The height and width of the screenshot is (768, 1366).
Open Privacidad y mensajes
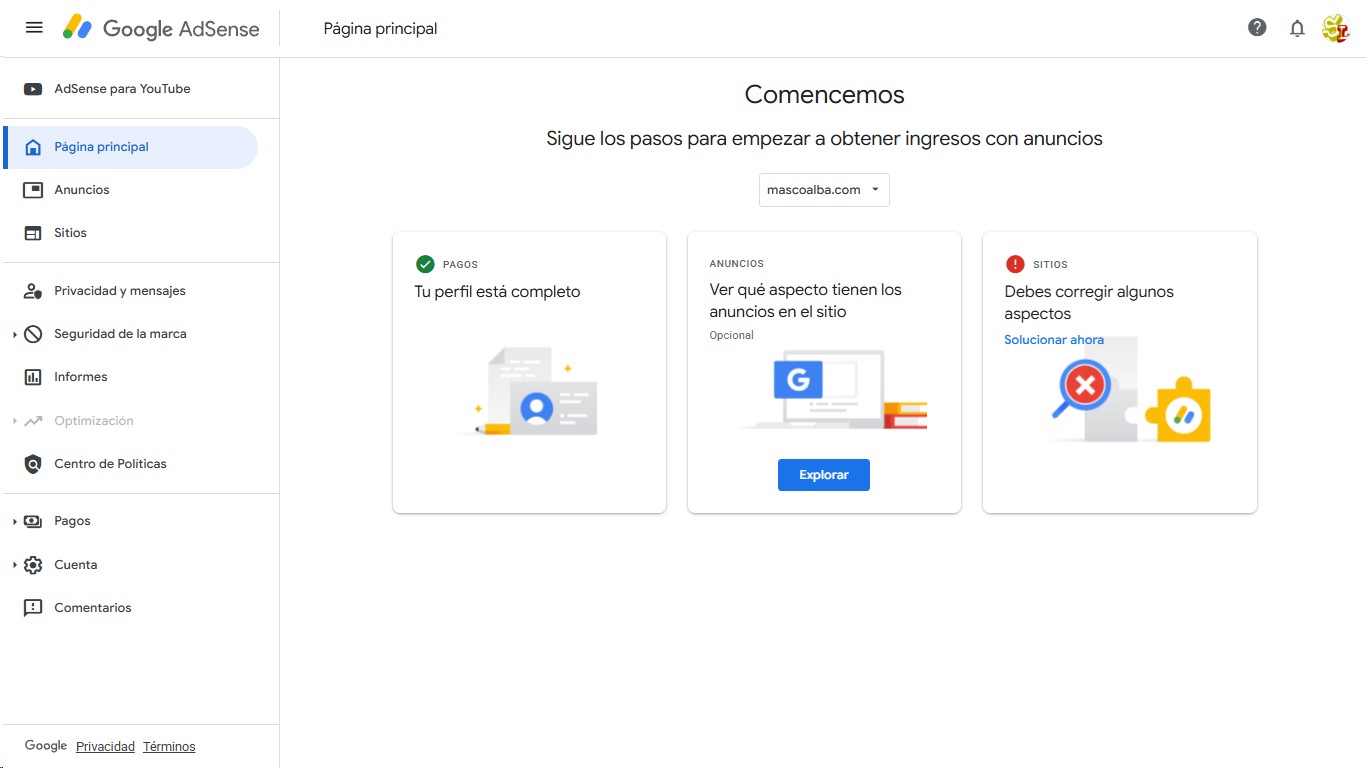[x=130, y=291]
